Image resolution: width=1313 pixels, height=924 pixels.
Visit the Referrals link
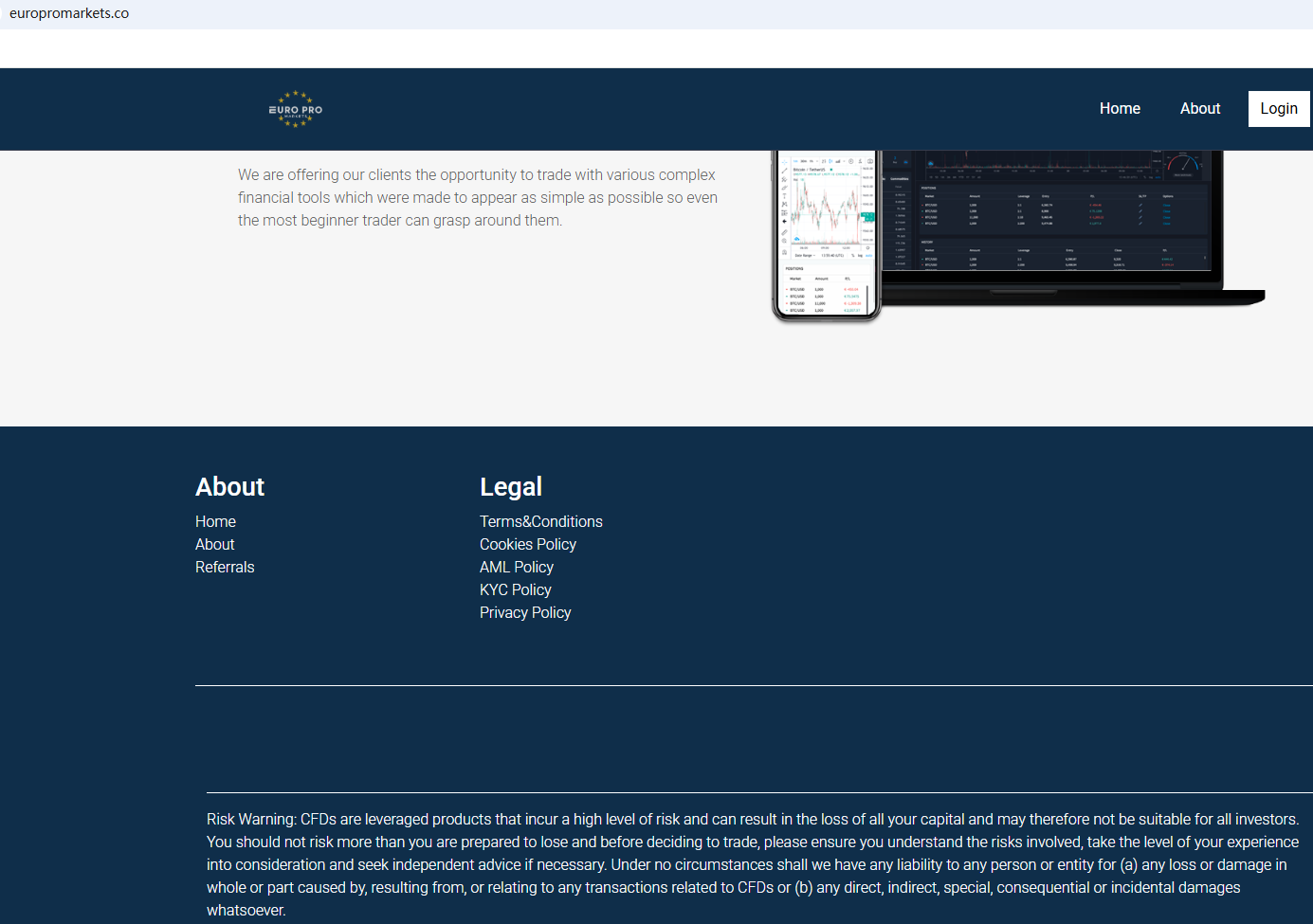[225, 567]
